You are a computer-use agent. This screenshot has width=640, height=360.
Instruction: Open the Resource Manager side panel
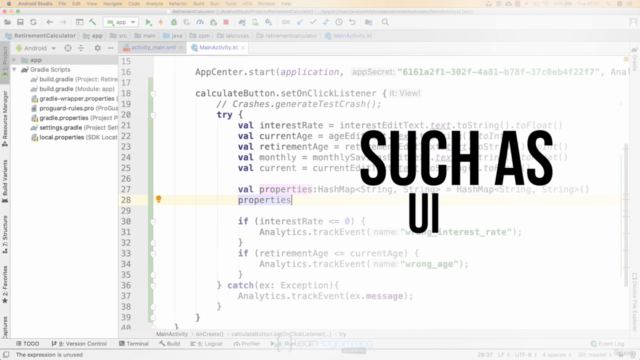pyautogui.click(x=5, y=119)
